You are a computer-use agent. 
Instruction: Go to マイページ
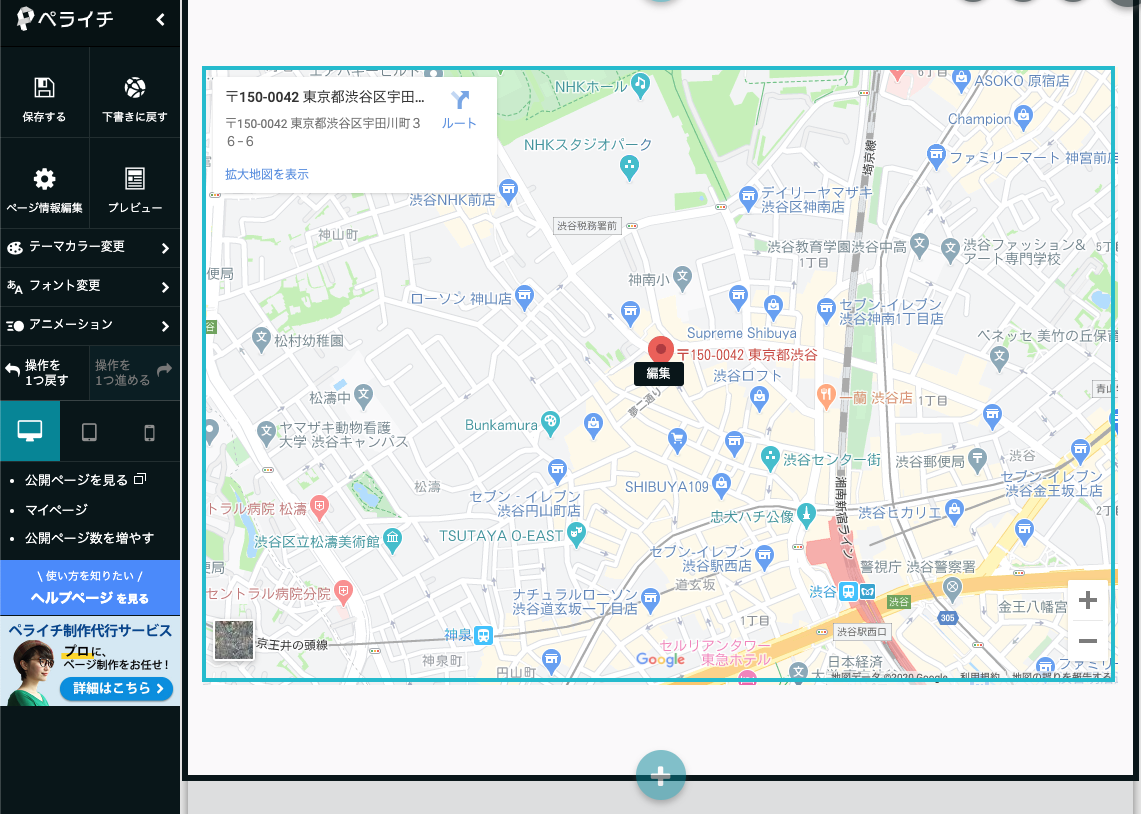[x=56, y=510]
